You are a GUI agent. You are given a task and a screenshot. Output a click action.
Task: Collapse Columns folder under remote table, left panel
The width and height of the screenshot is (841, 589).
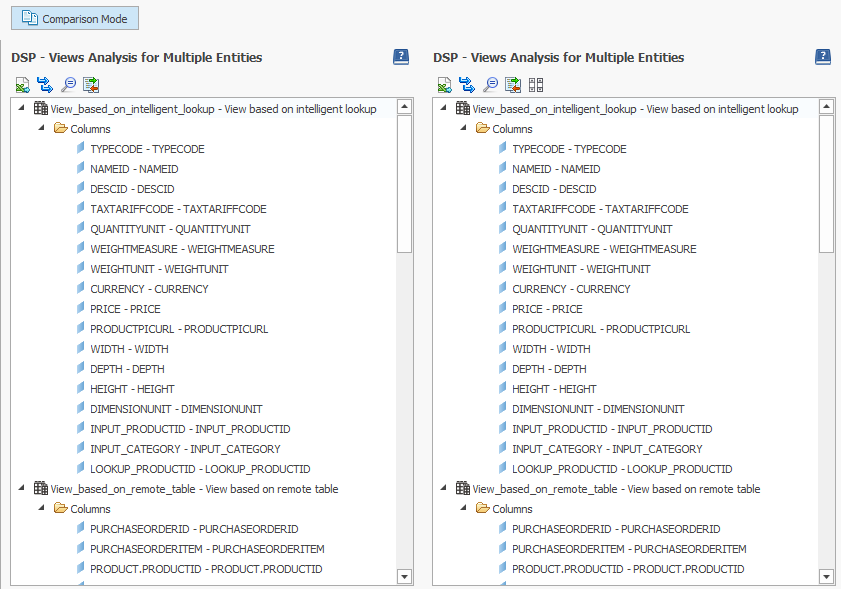(x=42, y=509)
